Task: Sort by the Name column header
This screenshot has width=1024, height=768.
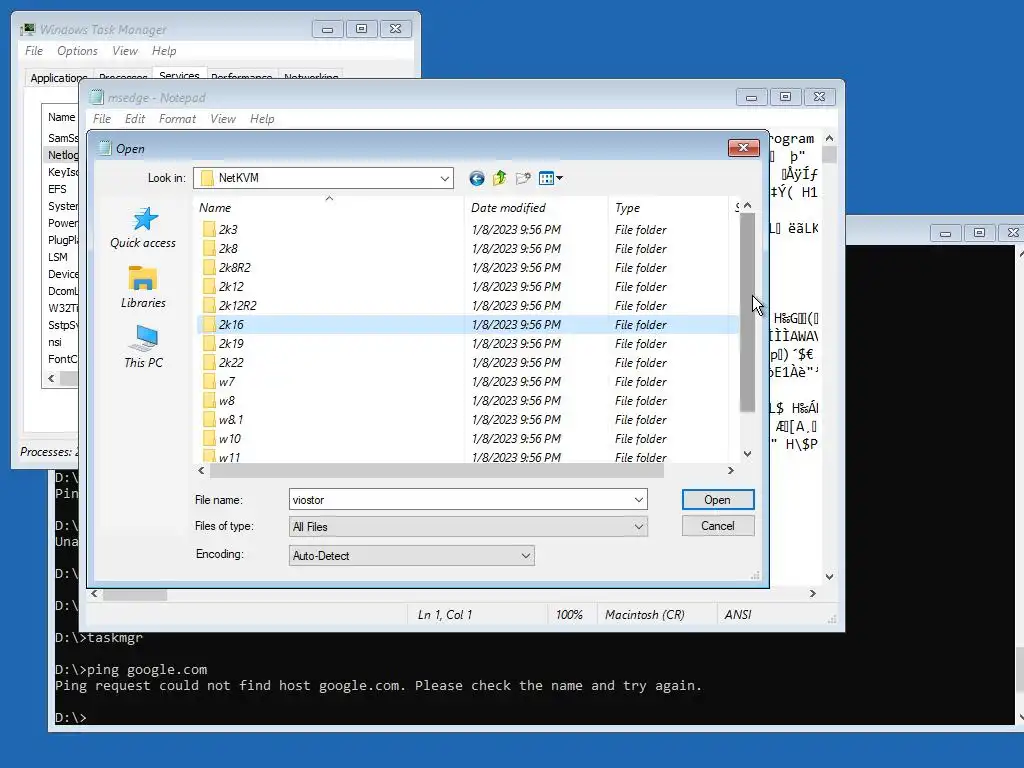Action: [329, 208]
